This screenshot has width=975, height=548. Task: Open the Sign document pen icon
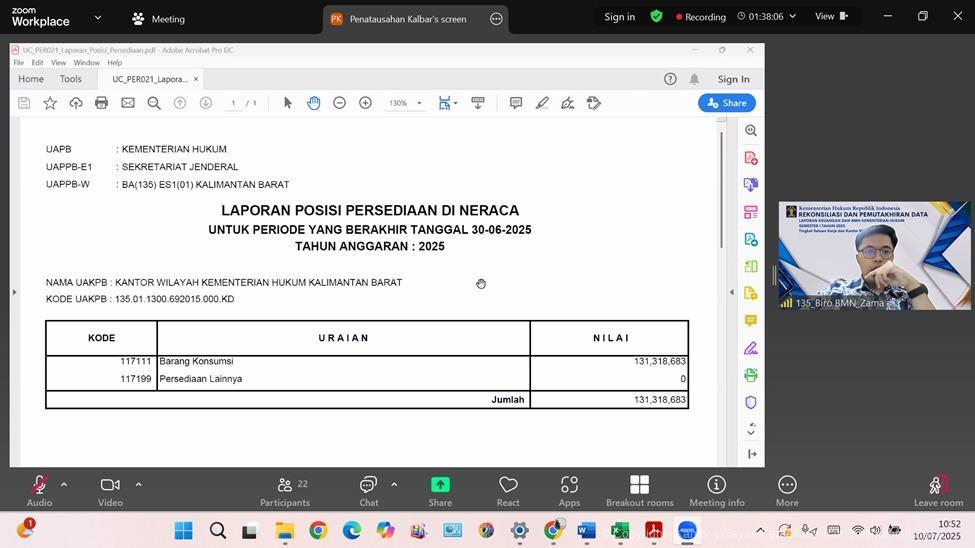tap(568, 103)
